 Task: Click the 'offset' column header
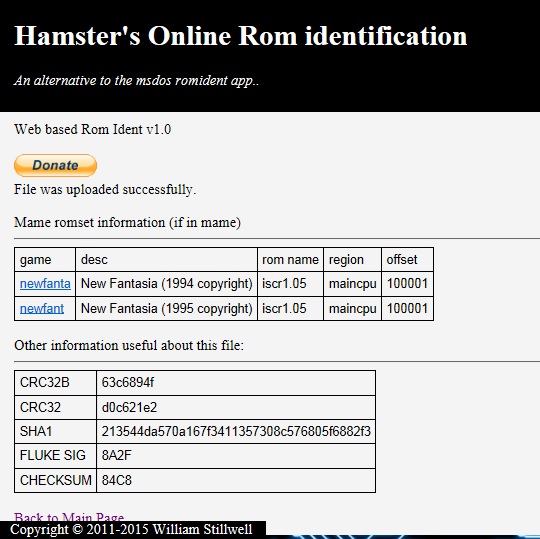(407, 259)
